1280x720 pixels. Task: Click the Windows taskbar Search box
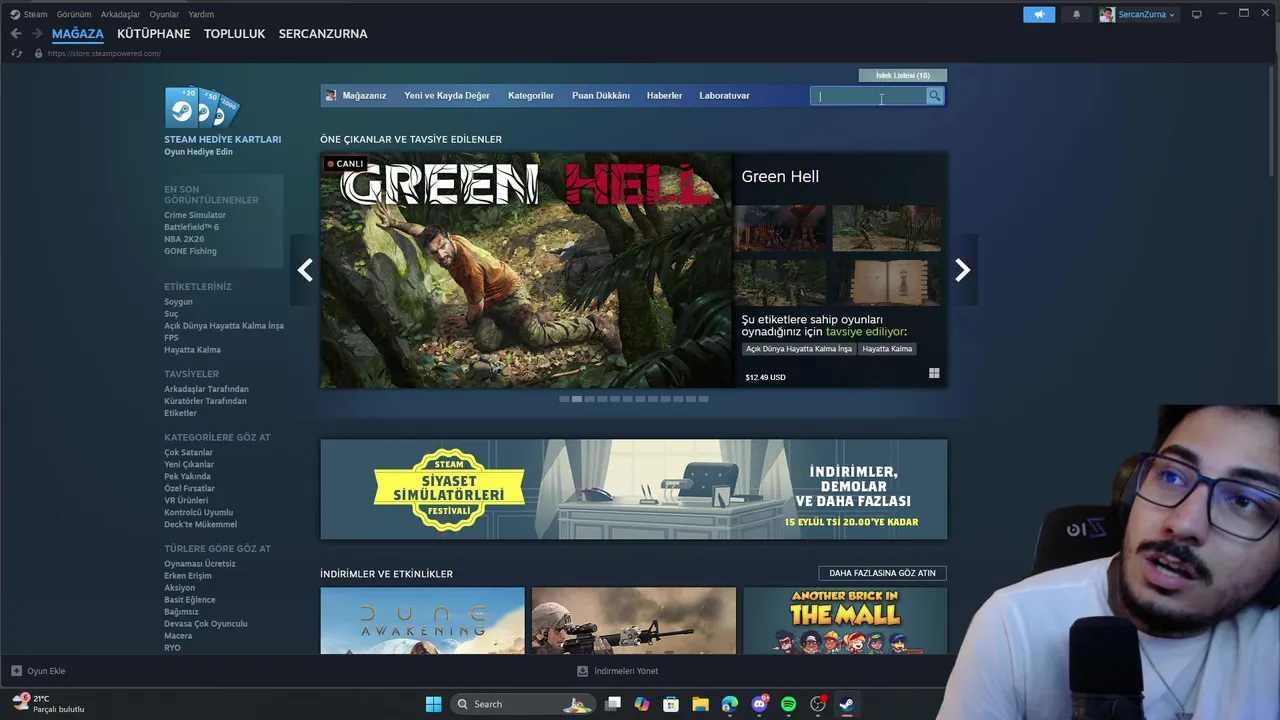[524, 704]
